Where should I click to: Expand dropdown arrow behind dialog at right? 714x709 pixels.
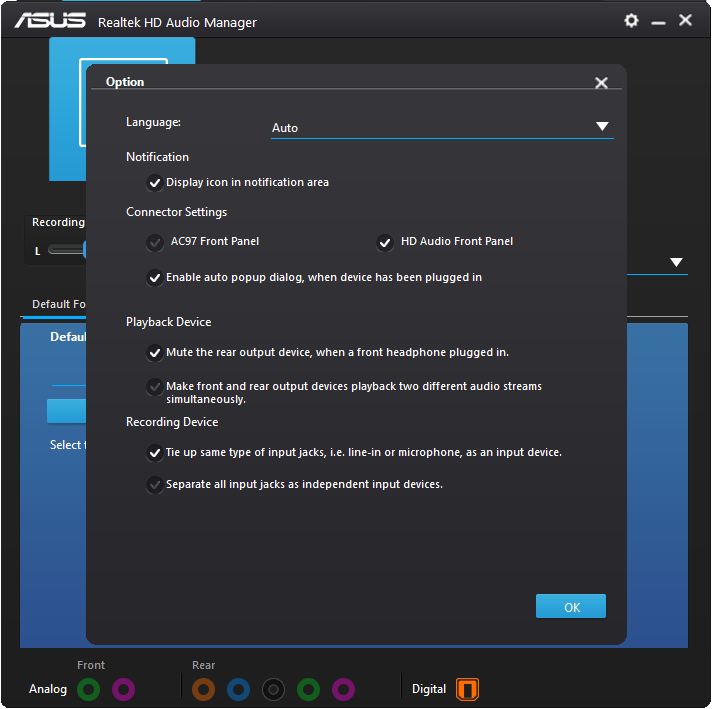(x=676, y=262)
